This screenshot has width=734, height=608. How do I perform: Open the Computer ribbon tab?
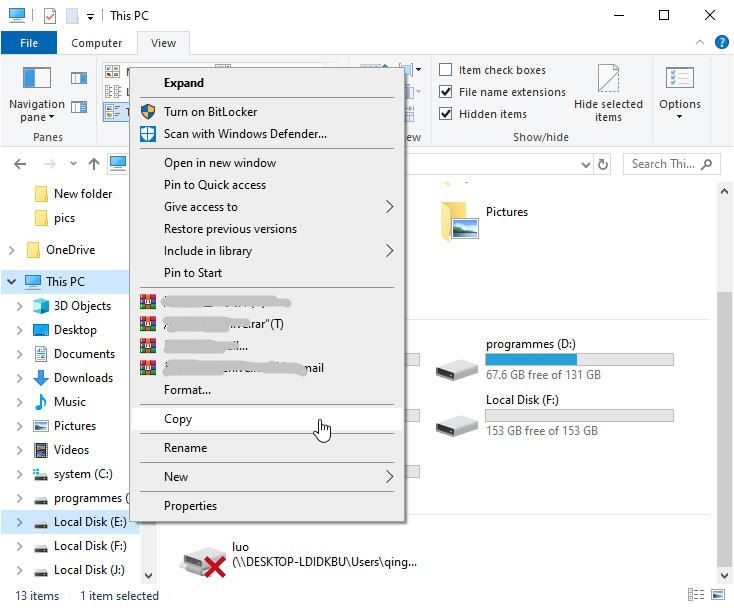[96, 43]
